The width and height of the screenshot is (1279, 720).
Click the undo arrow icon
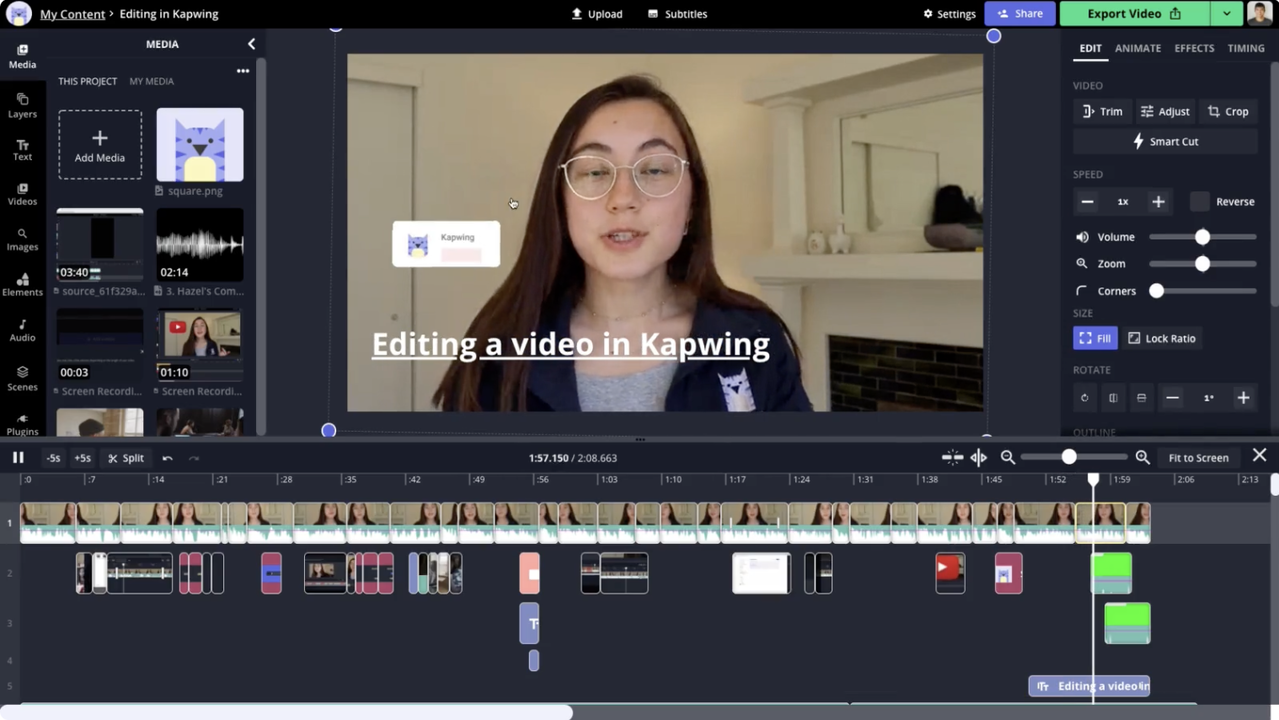click(167, 458)
